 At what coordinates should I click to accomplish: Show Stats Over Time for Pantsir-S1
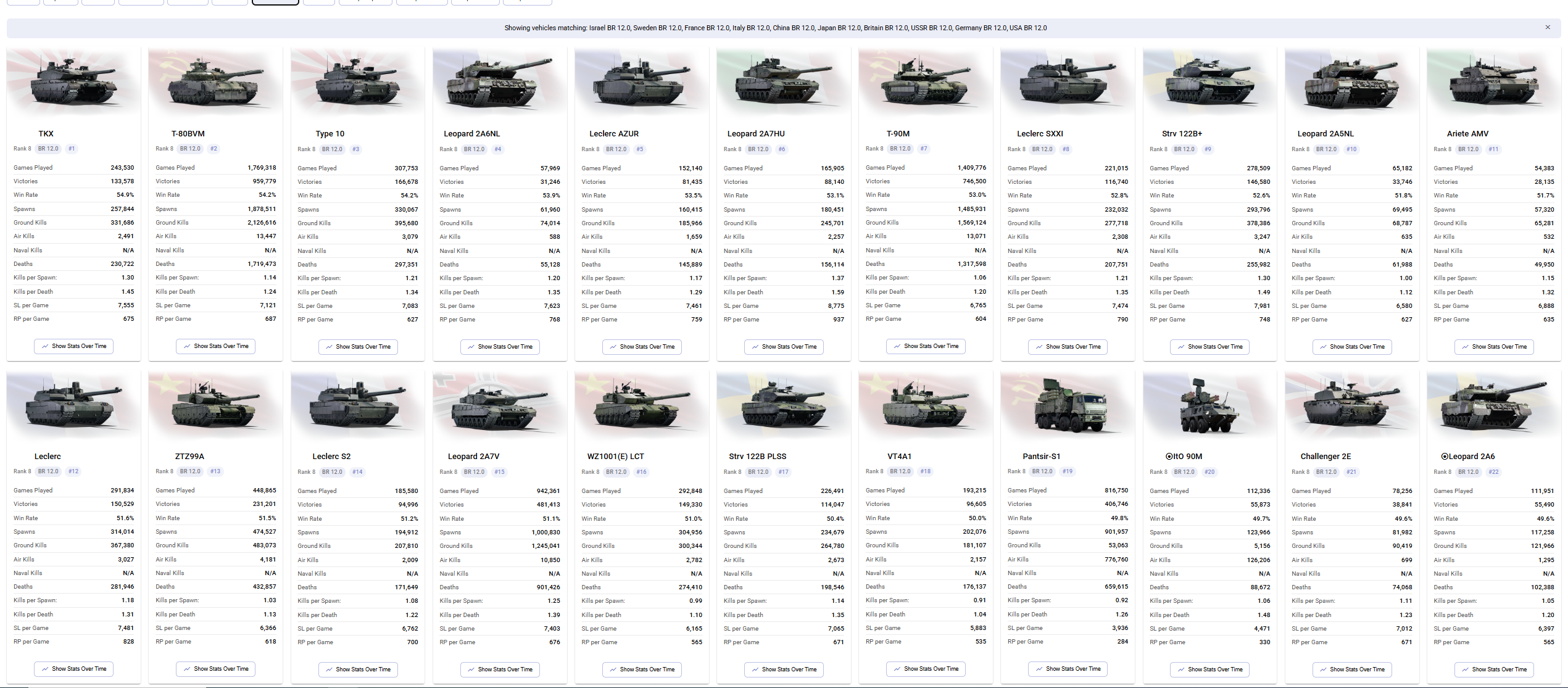(x=1068, y=669)
